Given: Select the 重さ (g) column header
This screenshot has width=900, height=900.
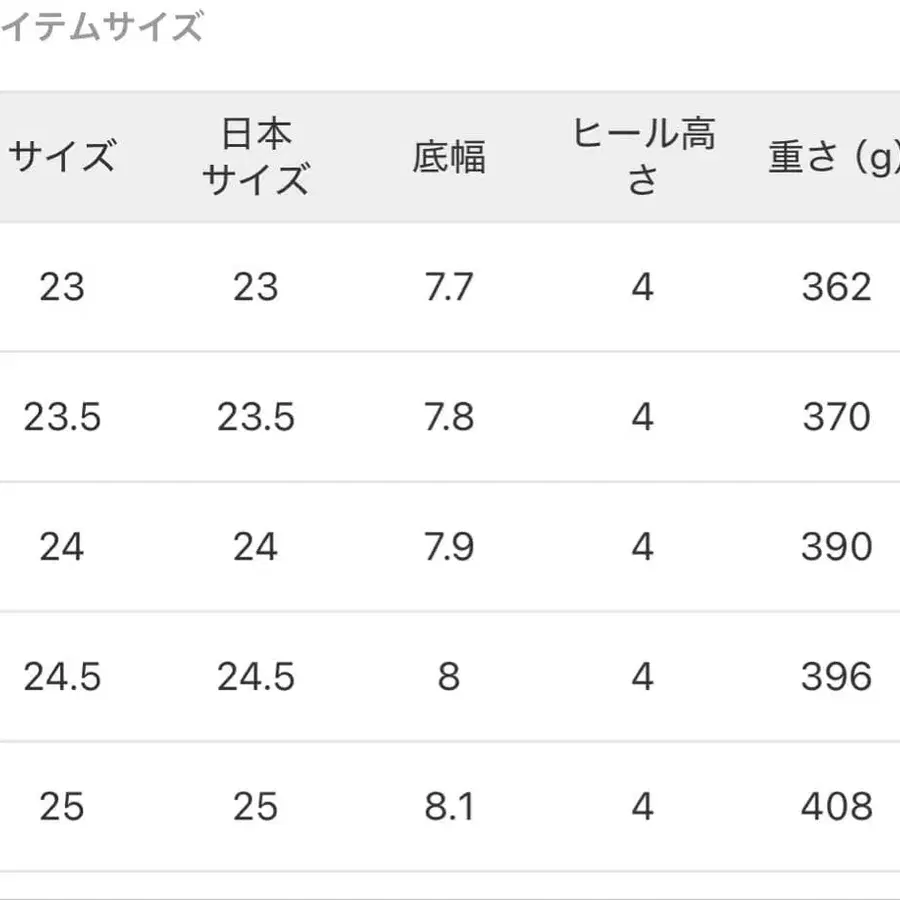Looking at the screenshot, I should click(x=832, y=157).
